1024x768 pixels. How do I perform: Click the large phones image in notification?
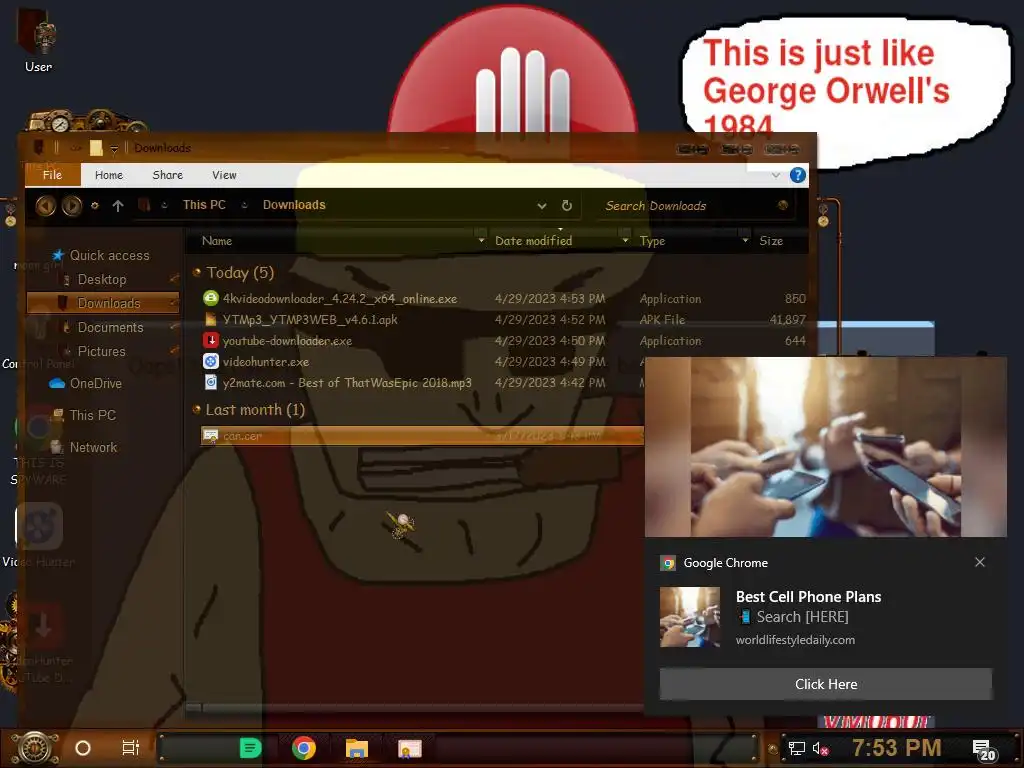pos(825,447)
